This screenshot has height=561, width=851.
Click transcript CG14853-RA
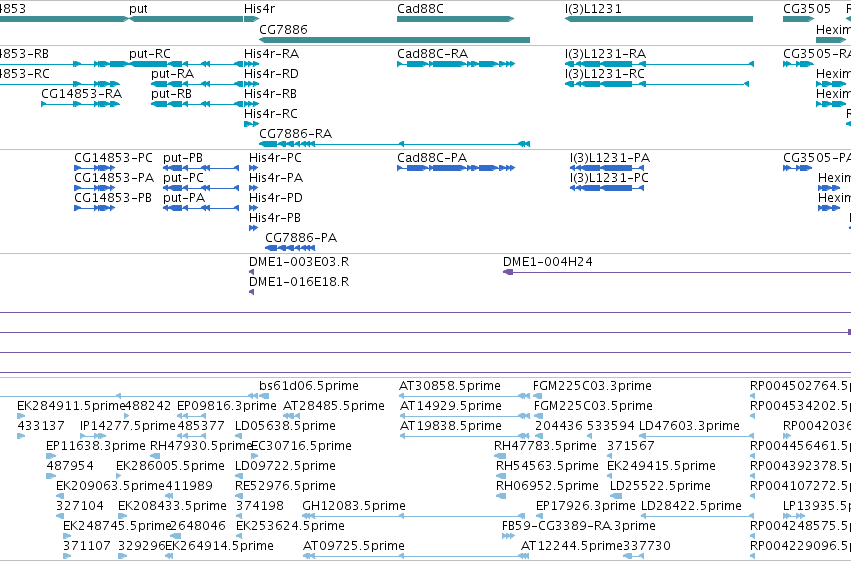coord(80,104)
